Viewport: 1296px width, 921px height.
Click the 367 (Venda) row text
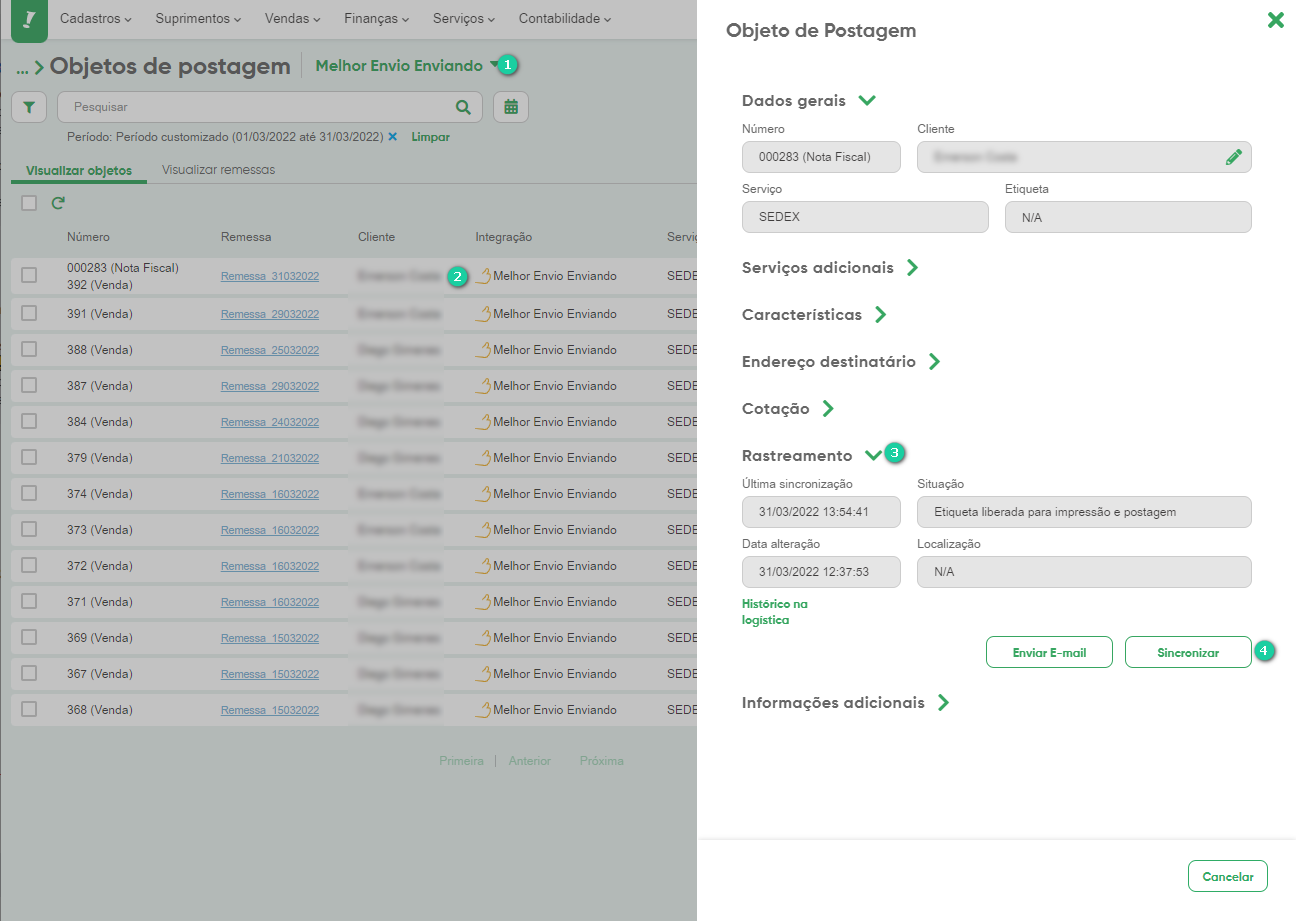100,674
